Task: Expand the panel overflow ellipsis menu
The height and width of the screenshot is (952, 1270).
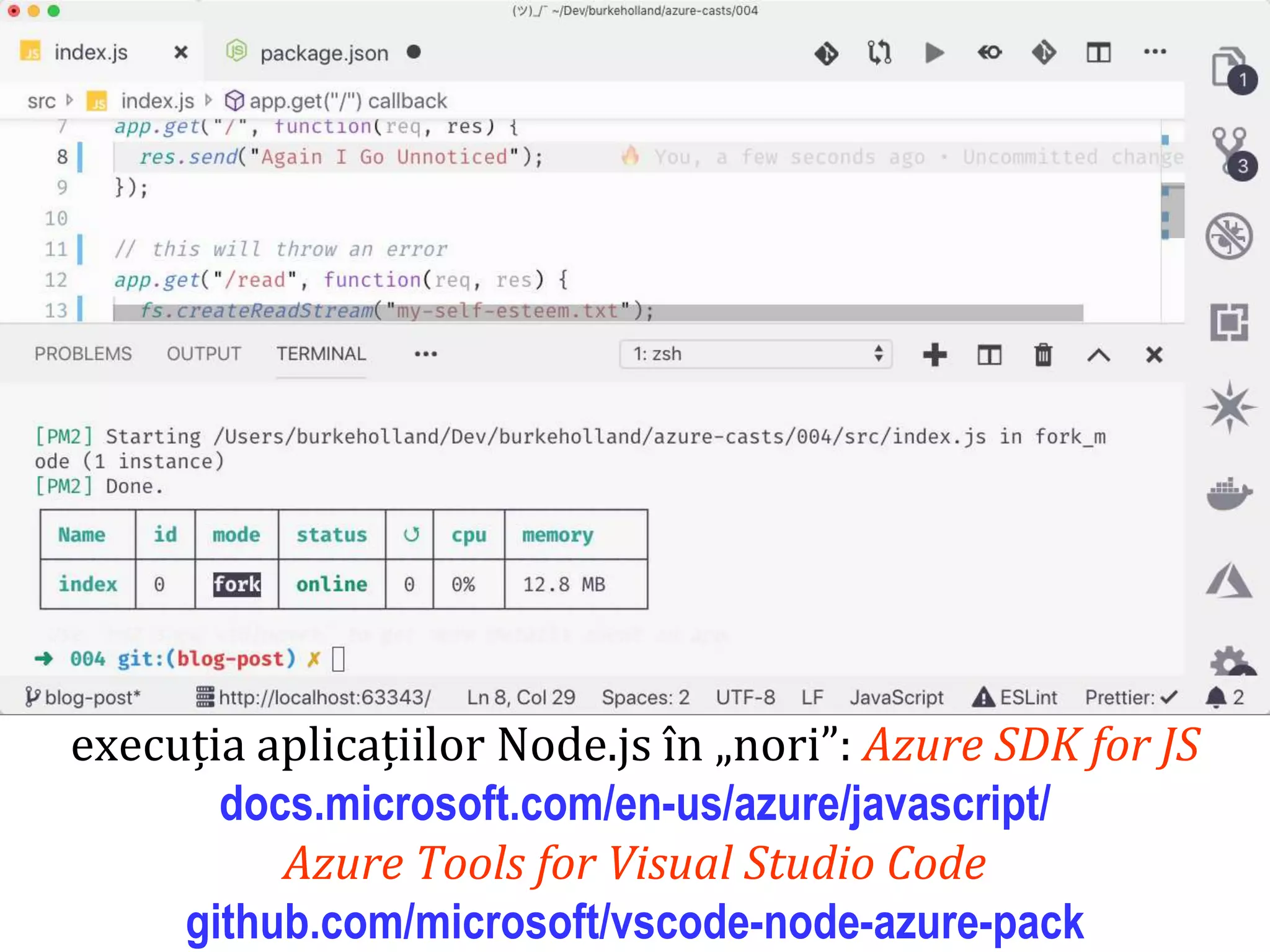Action: pos(425,354)
